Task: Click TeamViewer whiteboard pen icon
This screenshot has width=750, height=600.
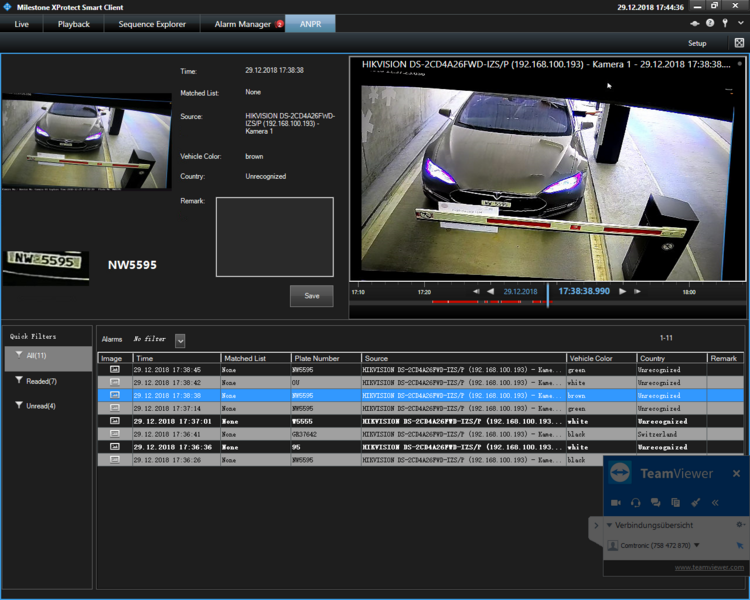Action: coord(695,502)
